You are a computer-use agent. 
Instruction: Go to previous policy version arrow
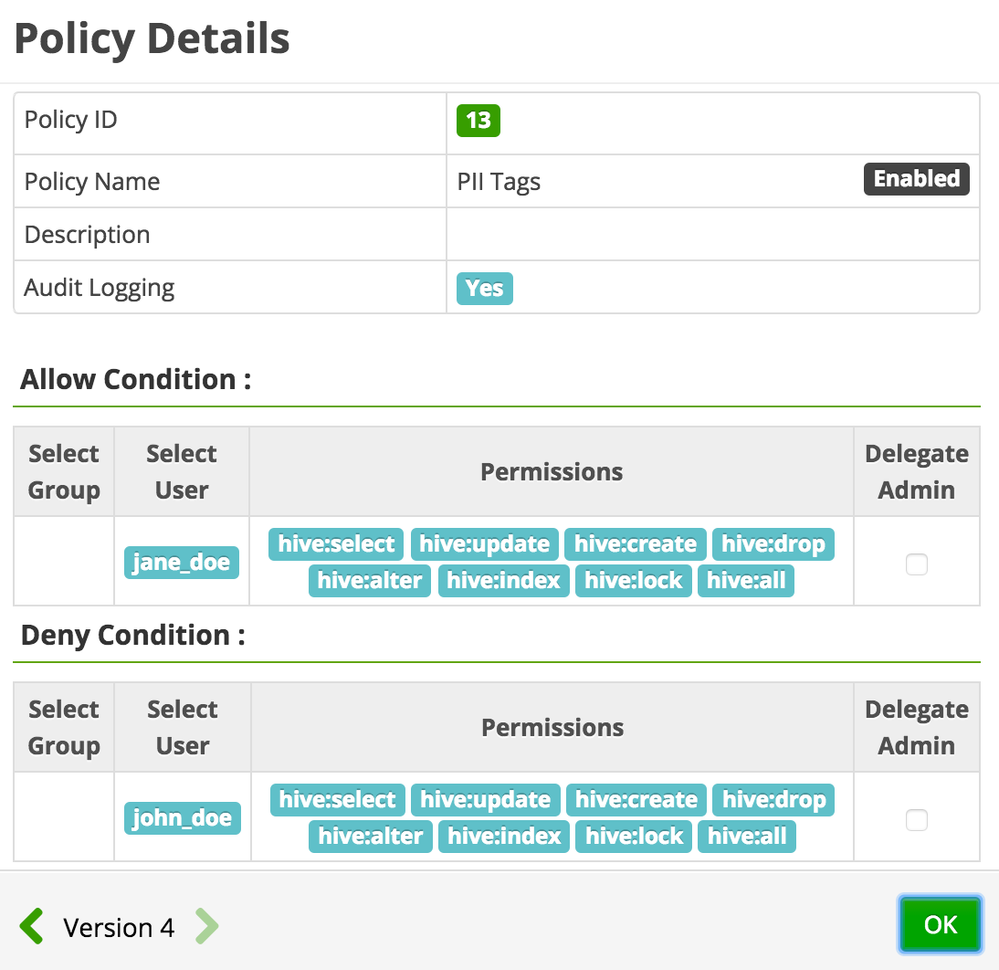[32, 926]
